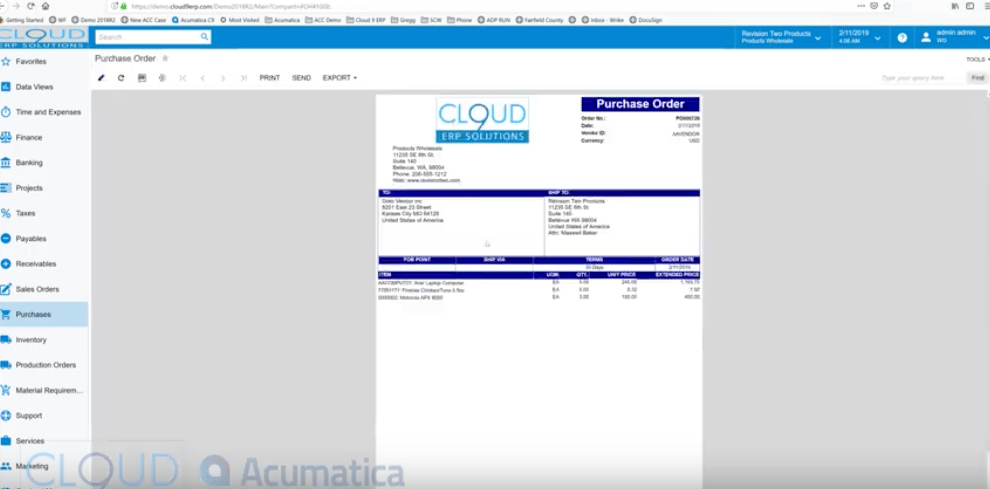Bookmark this page with star icon
Viewport: 990px width, 489px height.
887,6
